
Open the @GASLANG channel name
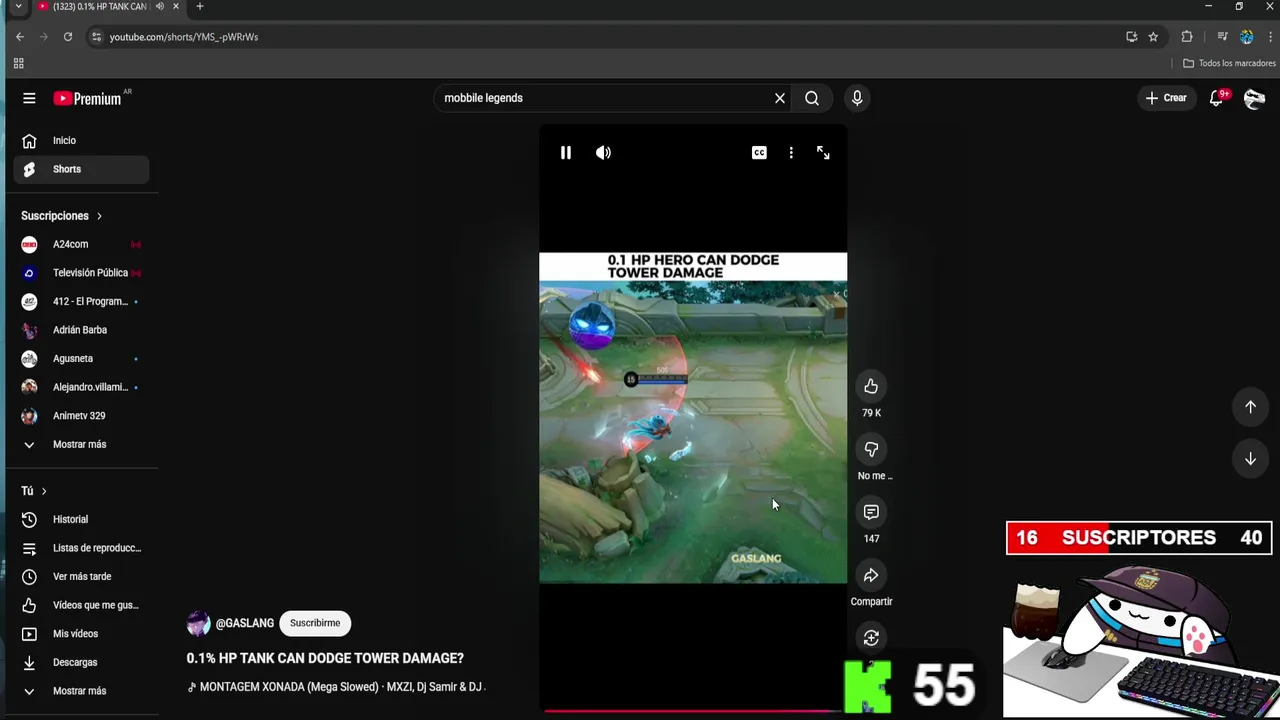[x=245, y=623]
